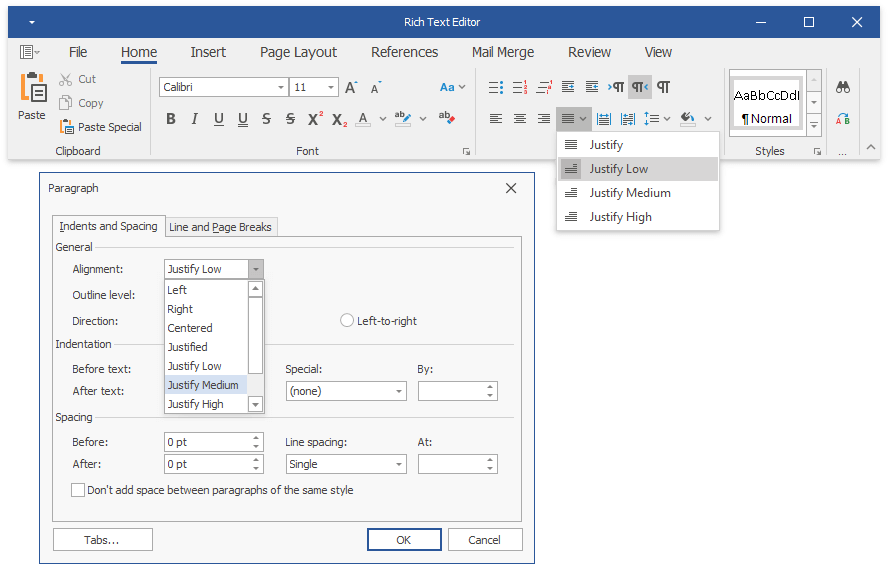Image resolution: width=888 pixels, height=565 pixels.
Task: Toggle Bold formatting in Font group
Action: point(171,119)
